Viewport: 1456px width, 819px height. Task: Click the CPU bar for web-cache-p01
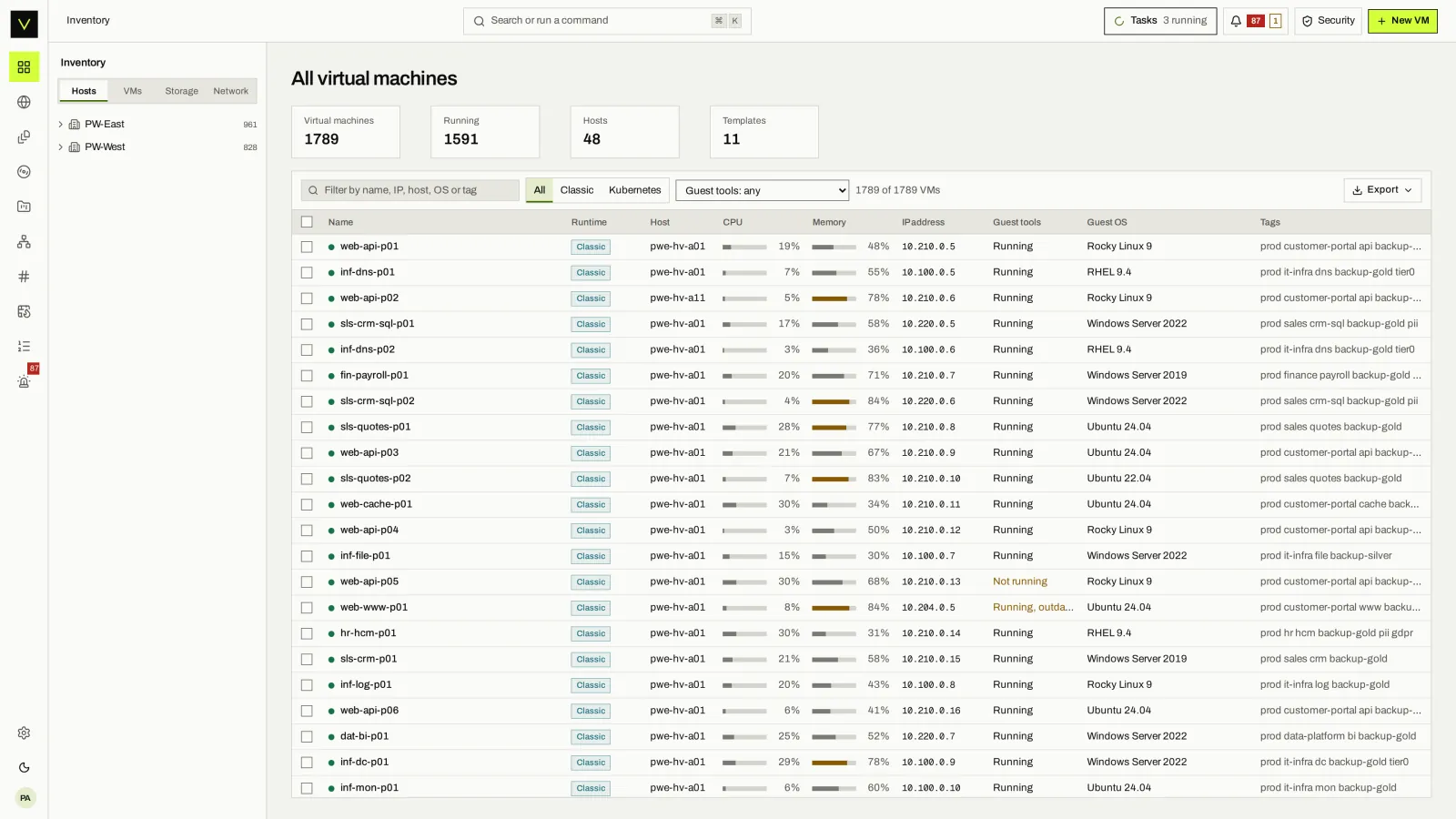(744, 505)
